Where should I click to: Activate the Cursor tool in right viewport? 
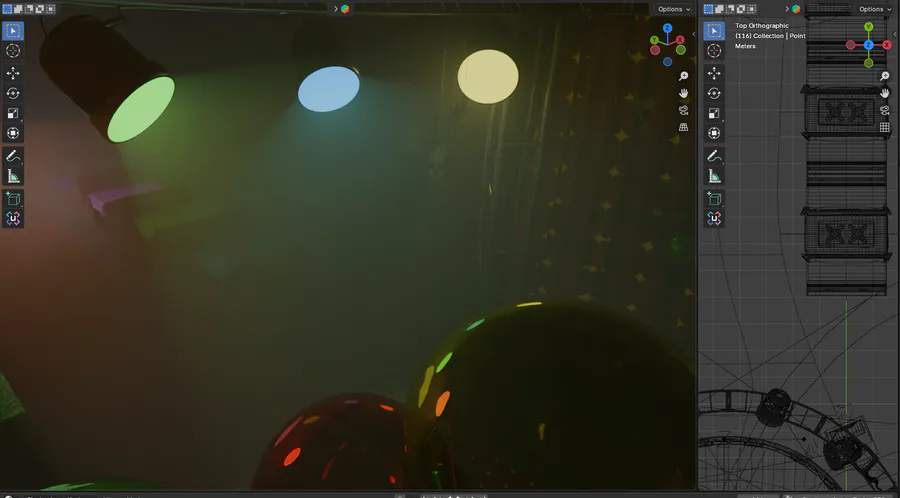point(714,50)
